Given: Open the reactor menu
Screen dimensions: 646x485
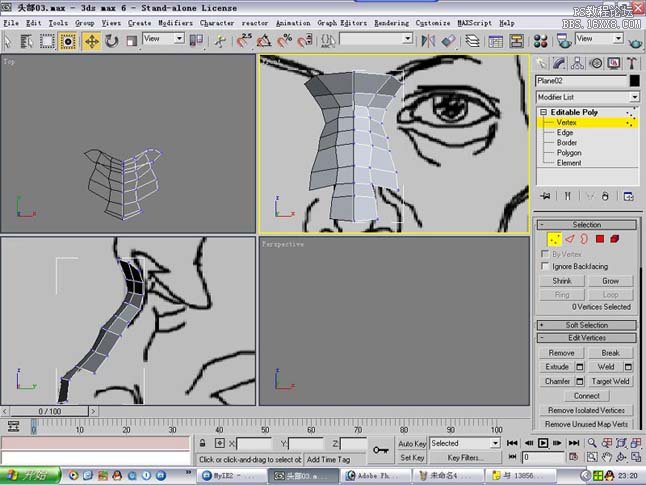Looking at the screenshot, I should pos(255,23).
